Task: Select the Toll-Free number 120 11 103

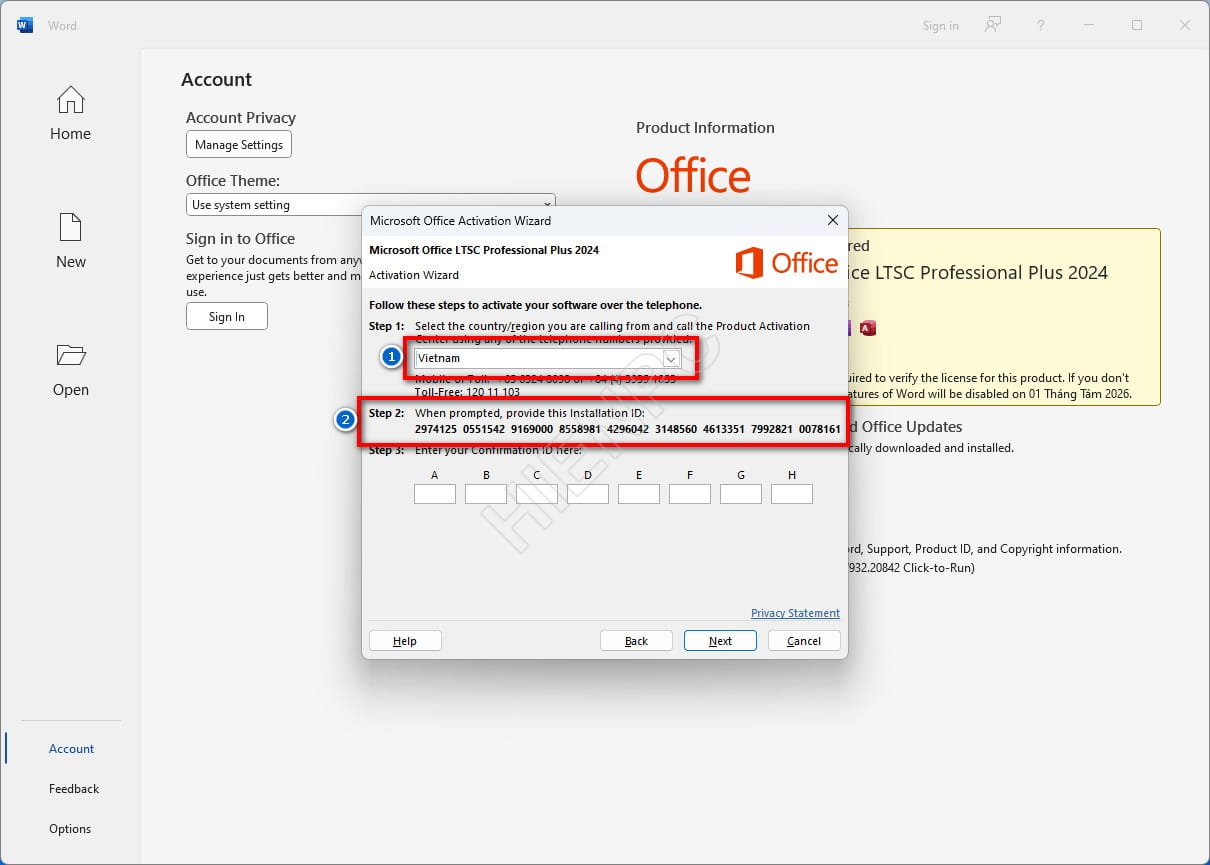Action: tap(492, 393)
